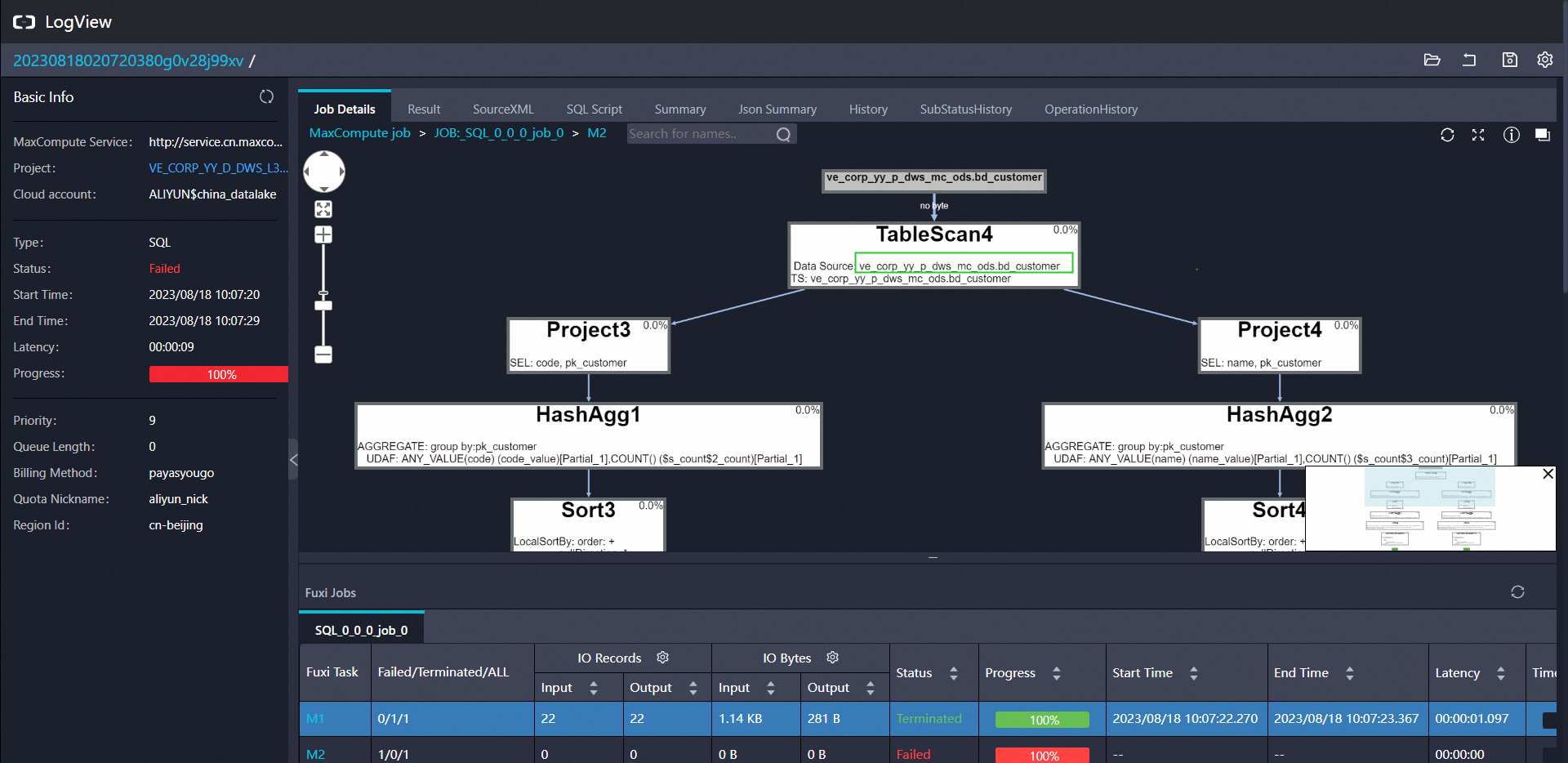The width and height of the screenshot is (1568, 763).
Task: Open the SQL Script tab
Action: coord(594,109)
